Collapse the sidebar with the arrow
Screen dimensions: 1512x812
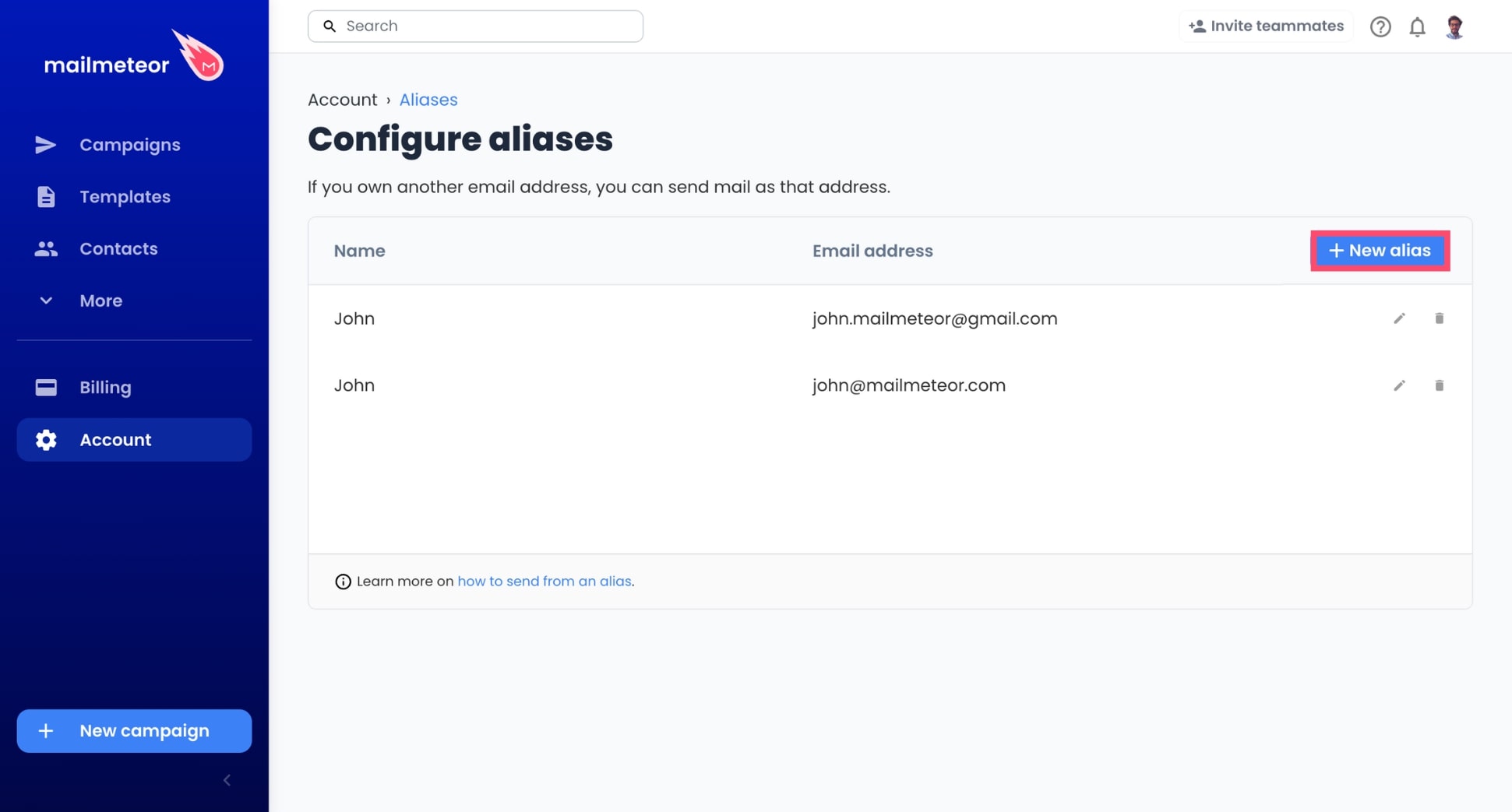pyautogui.click(x=227, y=780)
